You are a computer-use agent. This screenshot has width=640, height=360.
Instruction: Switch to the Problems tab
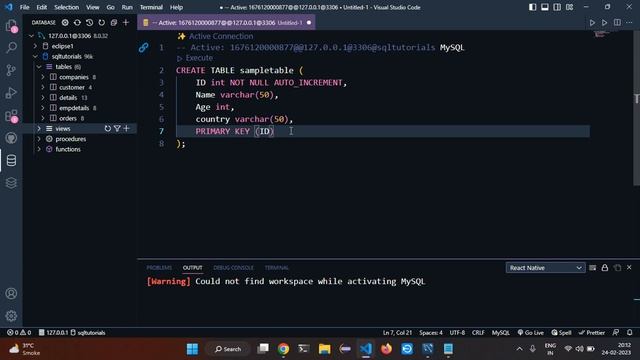click(159, 268)
